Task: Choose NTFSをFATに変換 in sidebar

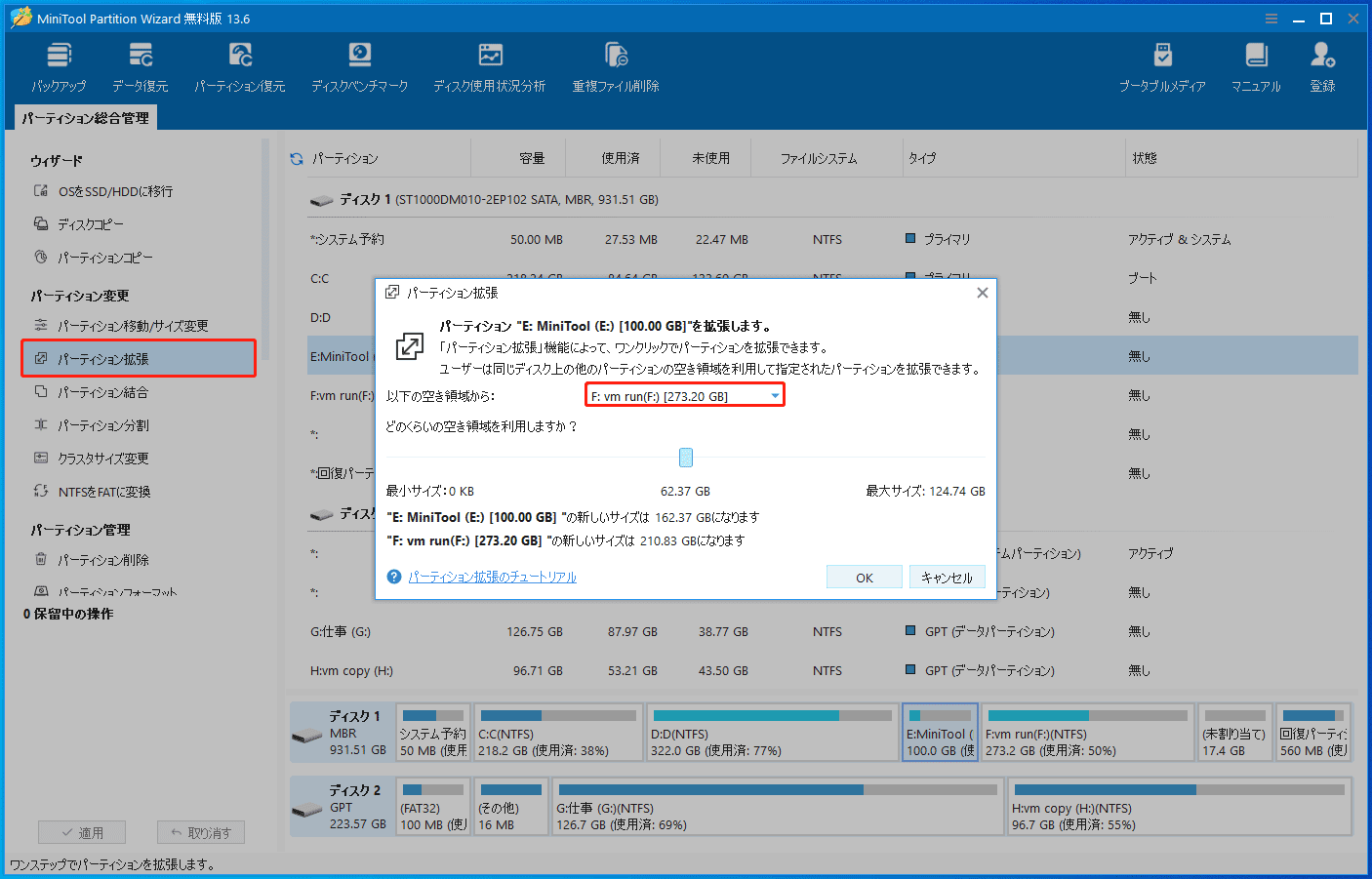Action: (104, 492)
